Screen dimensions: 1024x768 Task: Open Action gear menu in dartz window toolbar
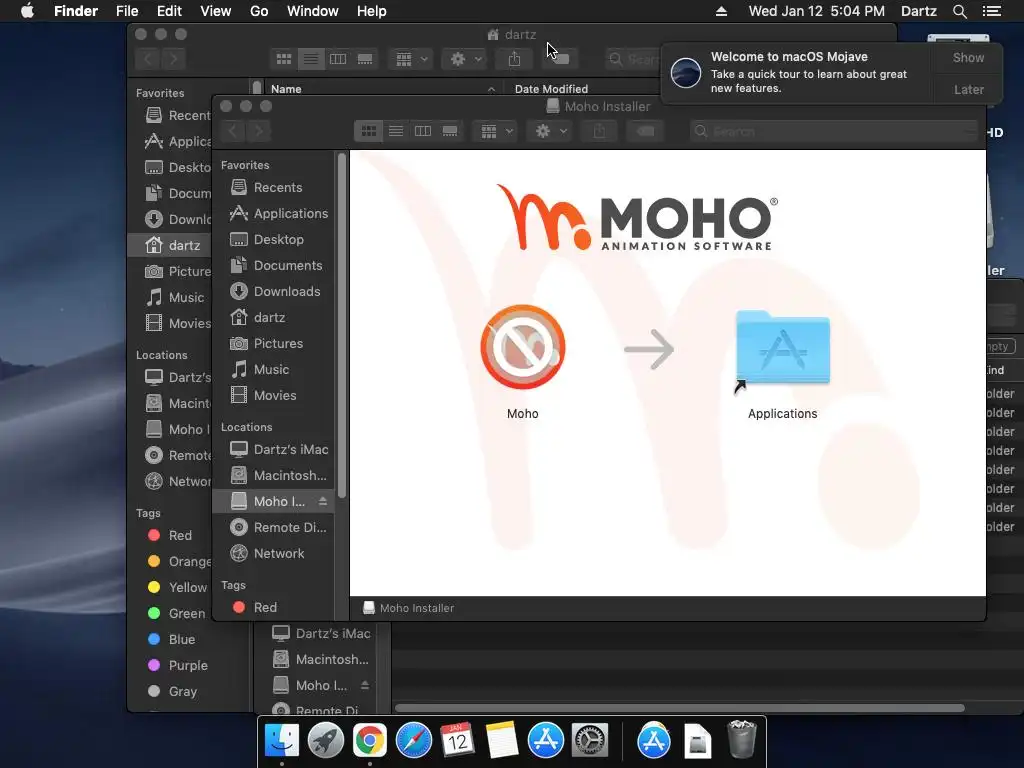click(x=465, y=59)
